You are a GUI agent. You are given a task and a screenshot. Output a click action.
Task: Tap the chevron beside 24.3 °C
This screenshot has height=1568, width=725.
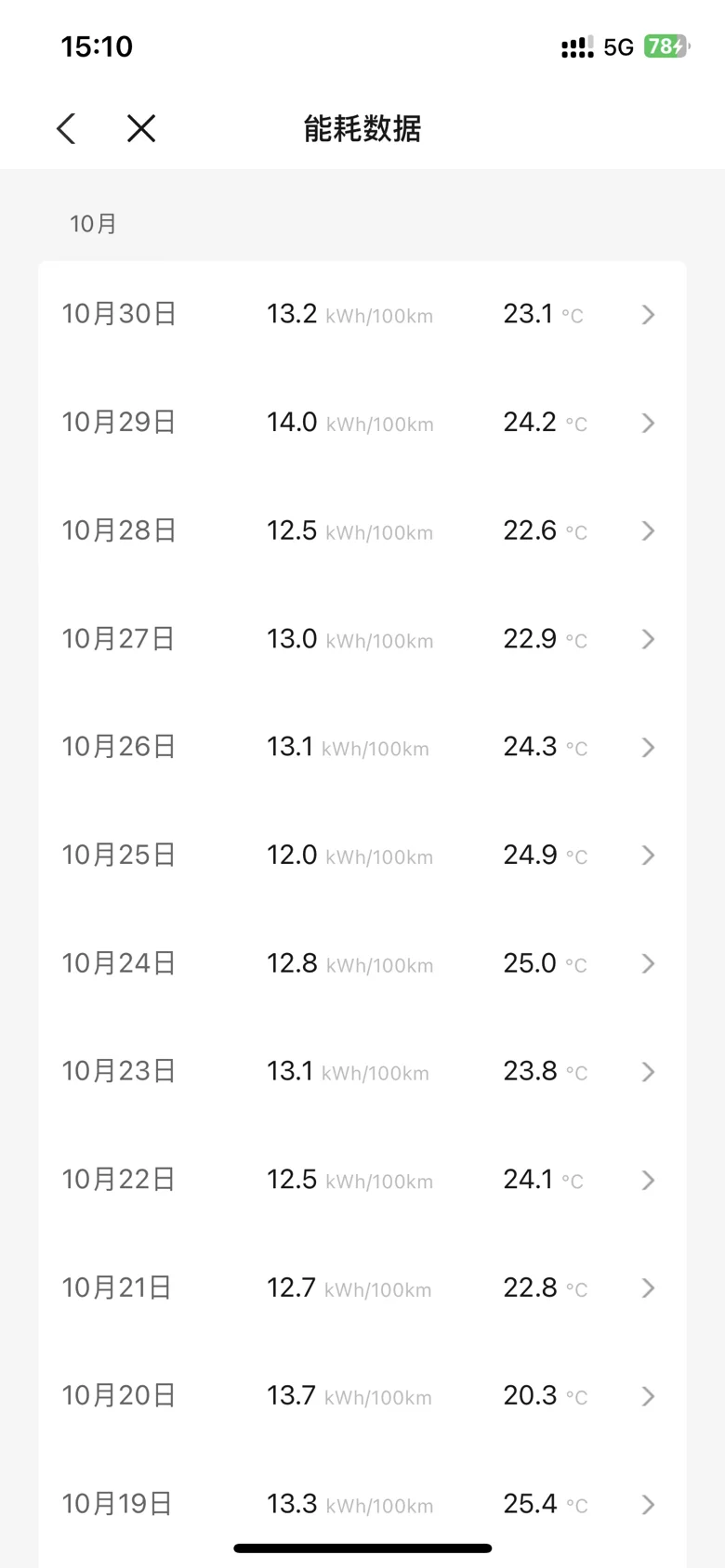coord(649,747)
